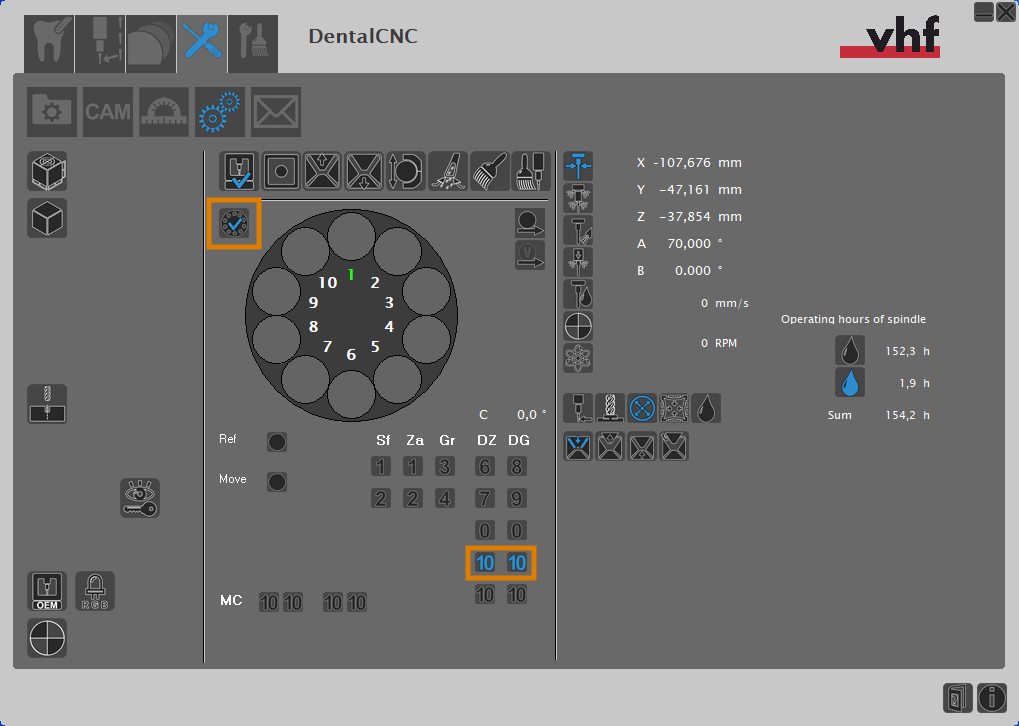1019x726 pixels.
Task: Click button 3 under Gr
Action: click(x=445, y=467)
